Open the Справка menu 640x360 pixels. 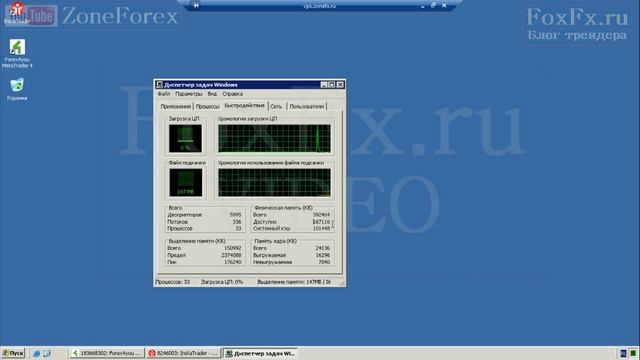click(233, 94)
